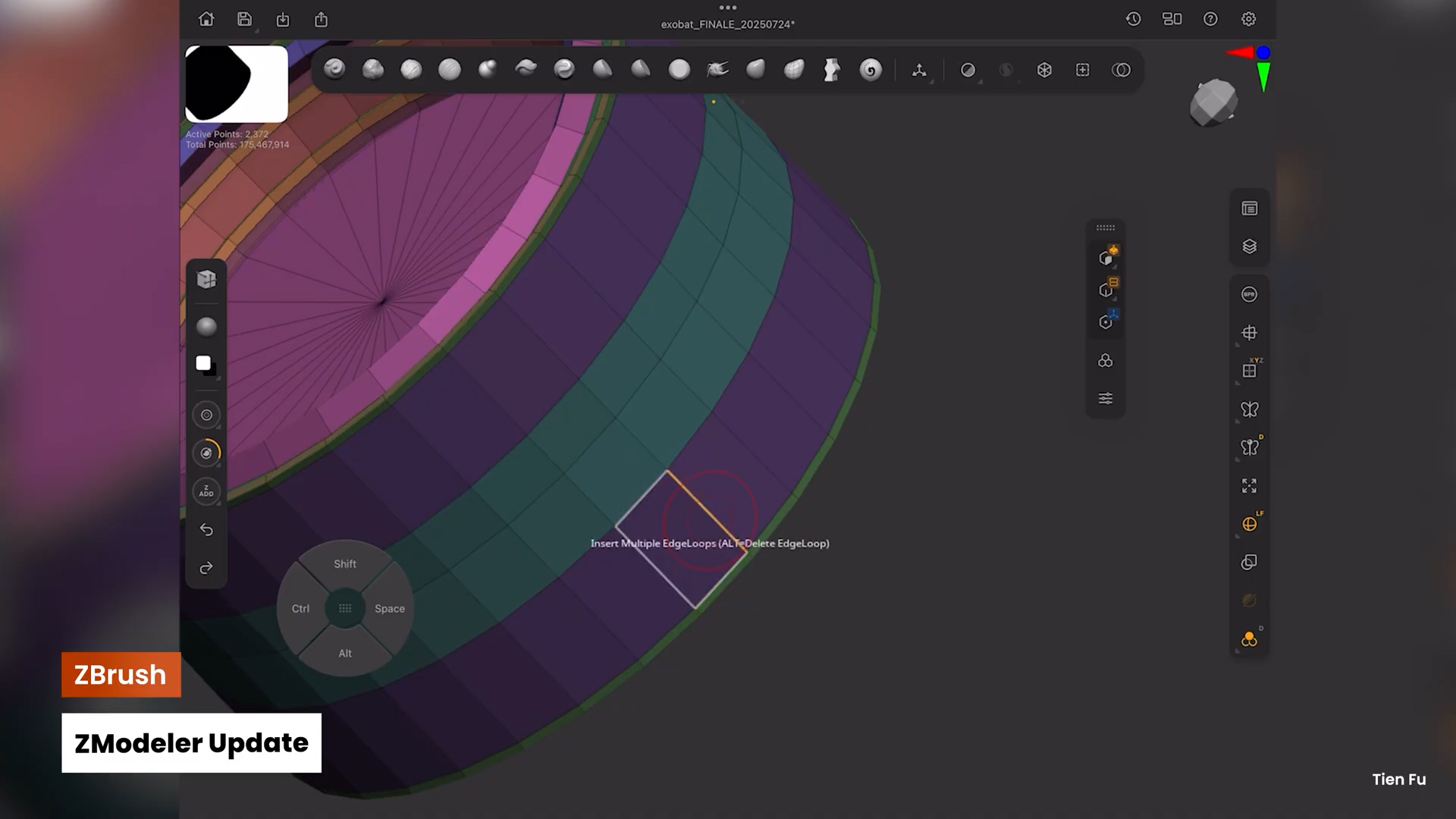This screenshot has width=1456, height=819.
Task: Open the Subtool layers panel
Action: [1249, 246]
